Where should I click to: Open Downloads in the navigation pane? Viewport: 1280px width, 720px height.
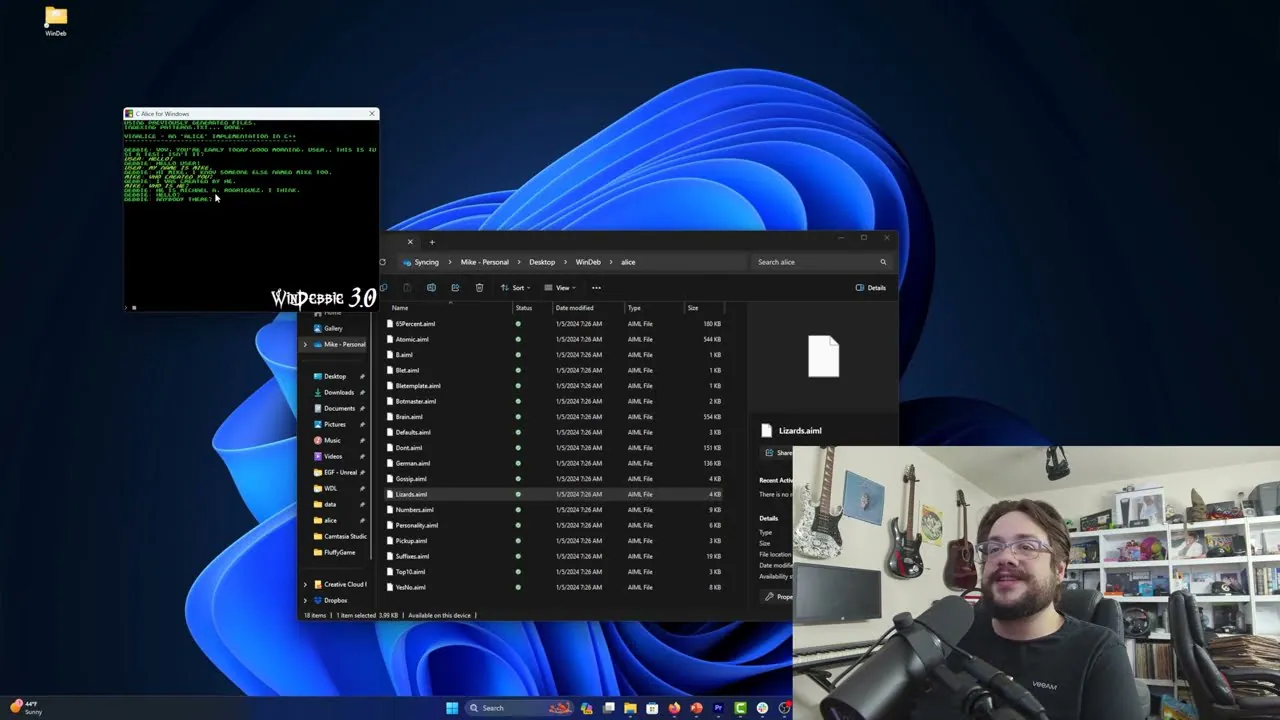coord(338,392)
